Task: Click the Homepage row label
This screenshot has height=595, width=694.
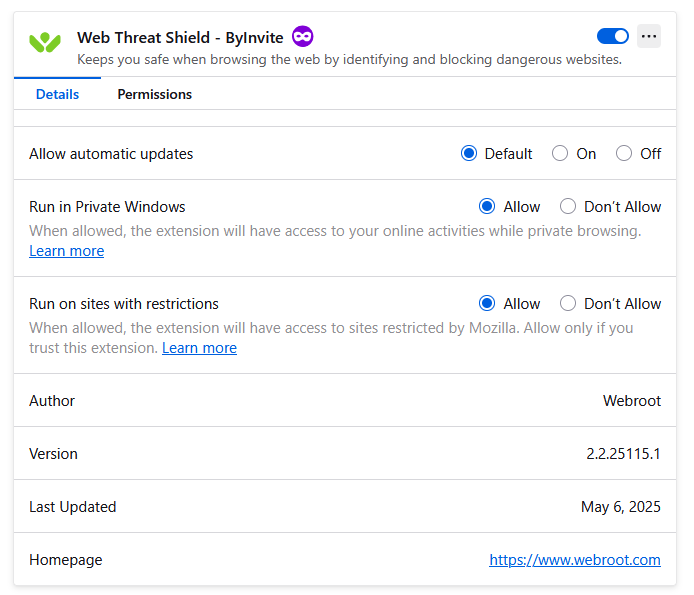Action: [66, 560]
